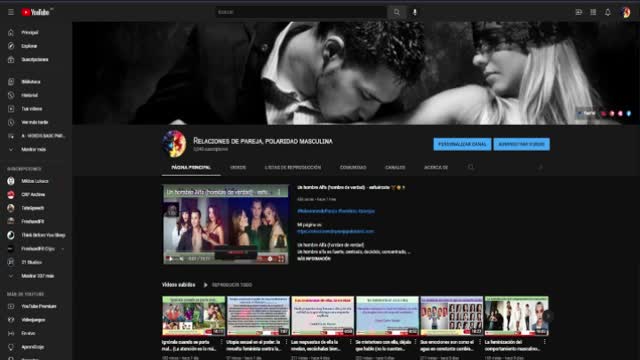Open options menu for first uploaded video
This screenshot has width=640, height=360.
coord(222,342)
